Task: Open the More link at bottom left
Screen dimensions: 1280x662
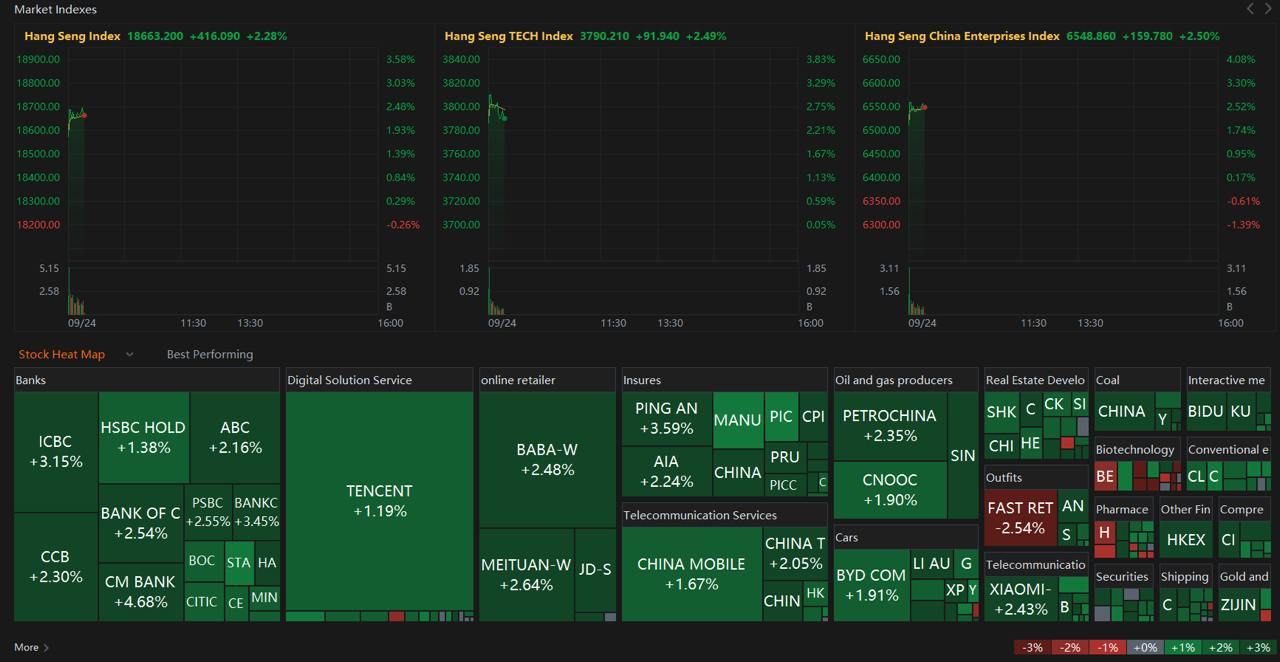Action: pos(32,647)
